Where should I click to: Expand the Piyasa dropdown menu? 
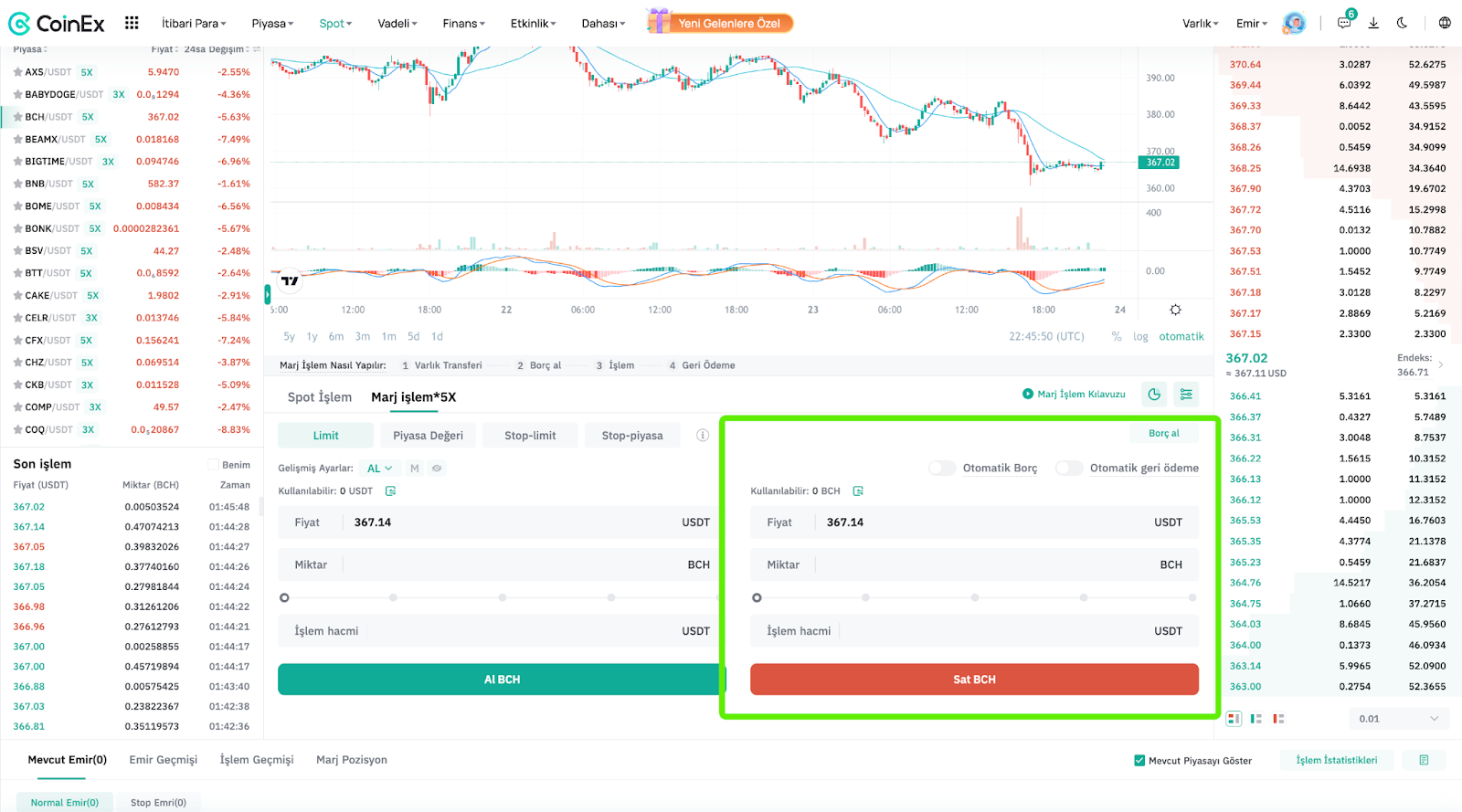click(272, 24)
